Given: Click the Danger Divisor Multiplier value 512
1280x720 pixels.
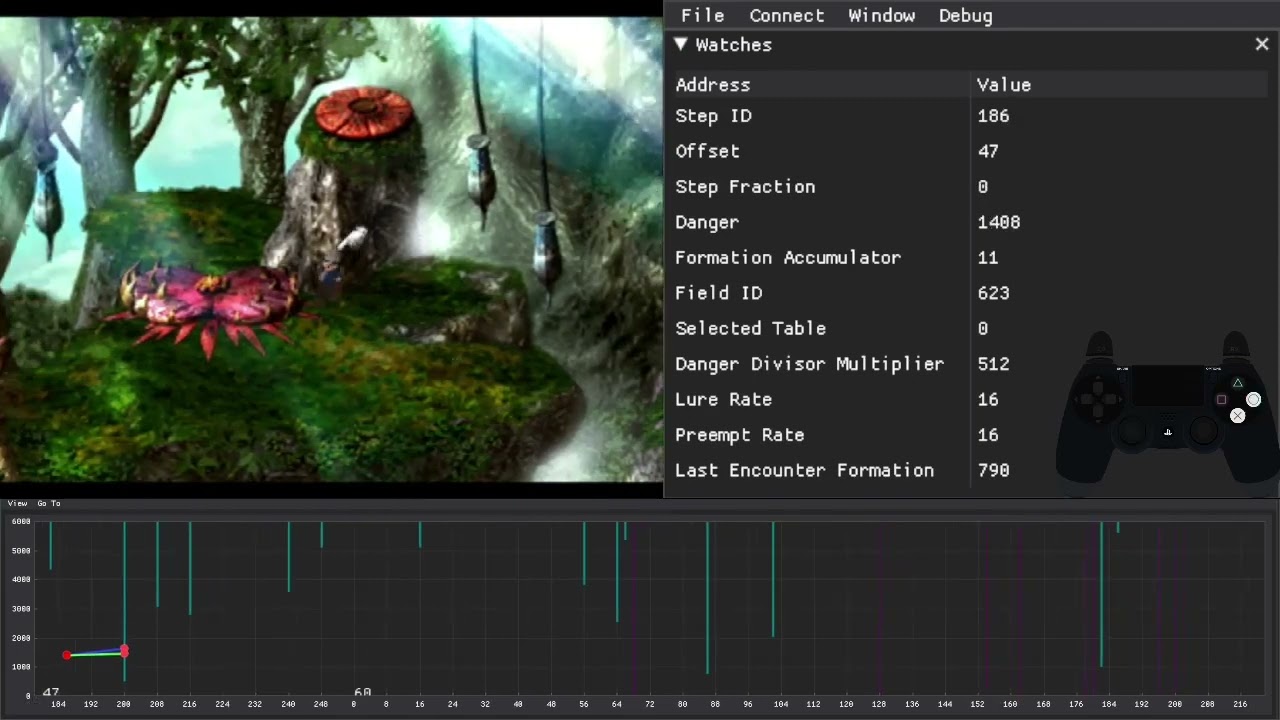Looking at the screenshot, I should pyautogui.click(x=993, y=364).
